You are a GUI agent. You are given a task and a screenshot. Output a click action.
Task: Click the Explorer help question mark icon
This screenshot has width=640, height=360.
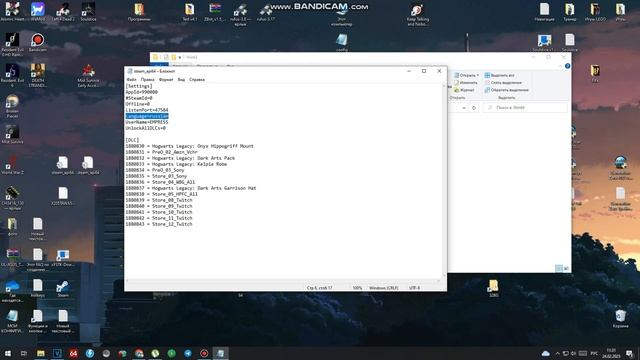pos(567,66)
